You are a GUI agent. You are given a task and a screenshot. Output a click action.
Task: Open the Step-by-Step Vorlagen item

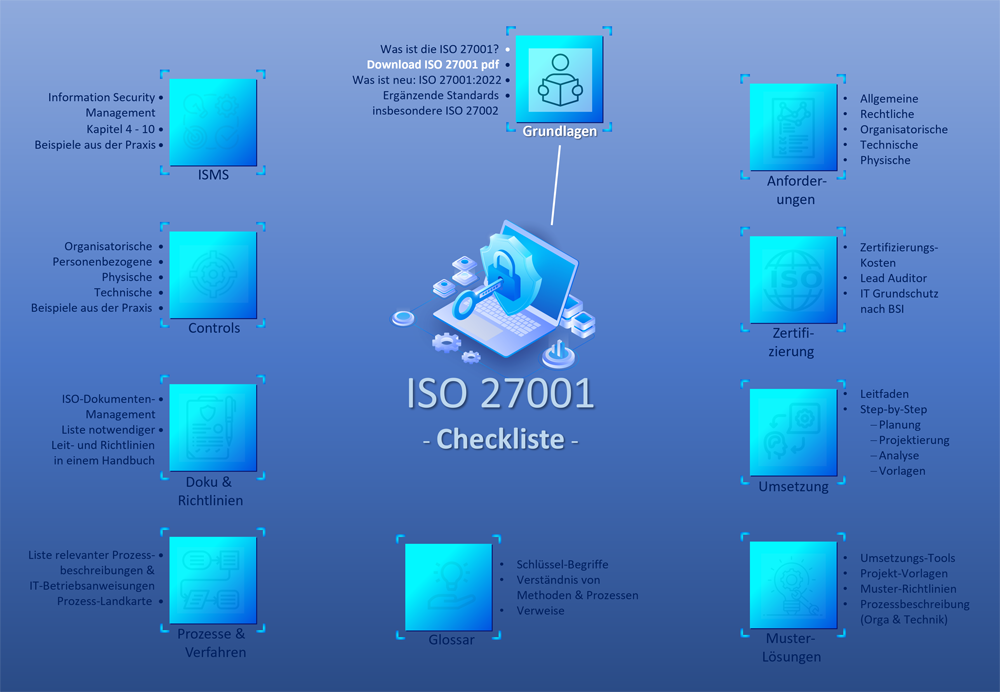coord(901,470)
